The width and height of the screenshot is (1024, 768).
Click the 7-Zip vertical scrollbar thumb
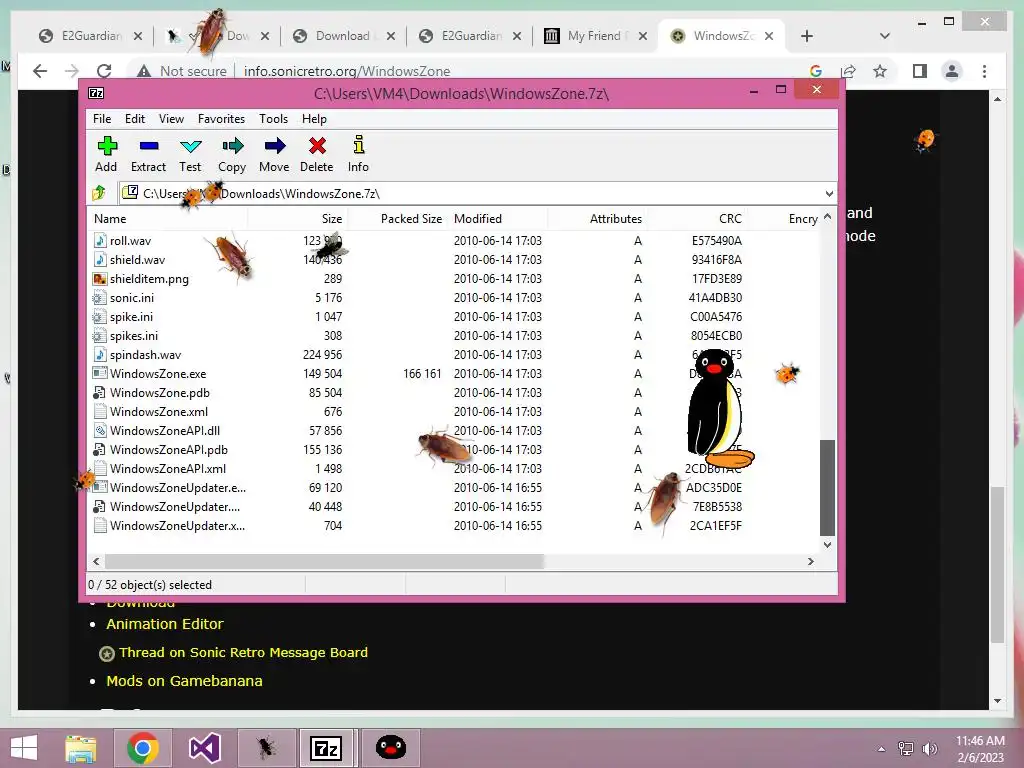827,487
